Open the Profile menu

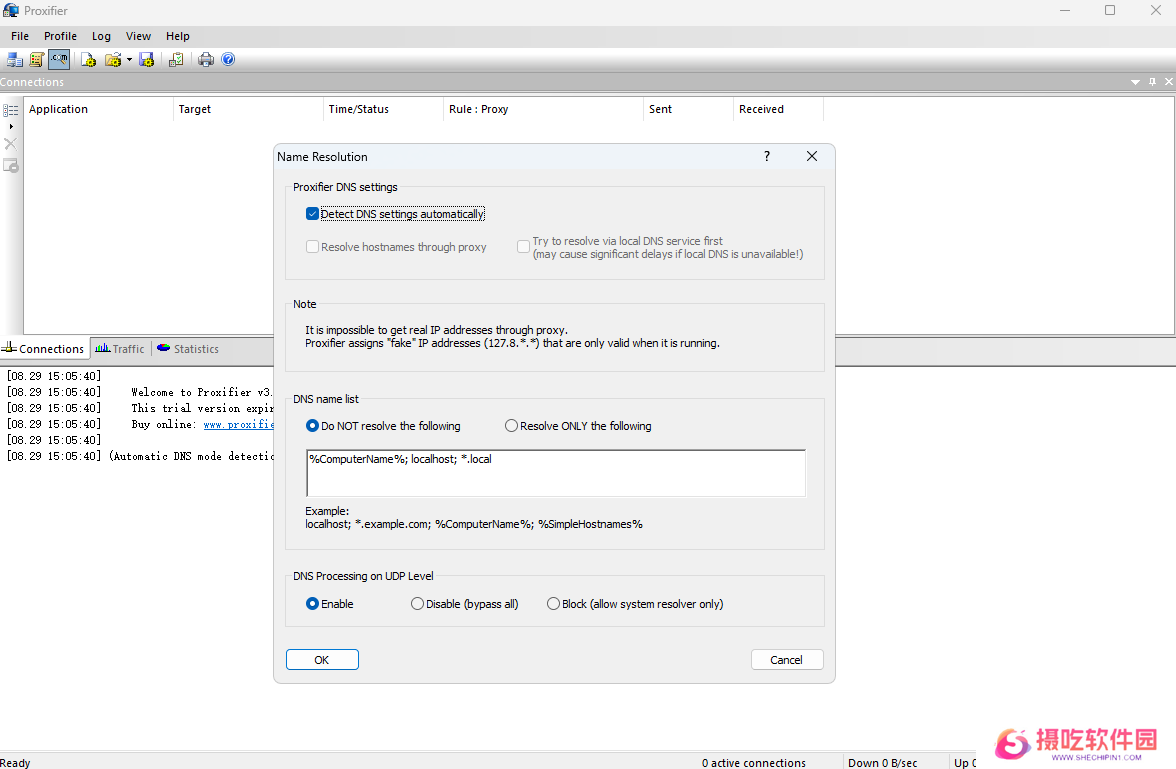60,36
